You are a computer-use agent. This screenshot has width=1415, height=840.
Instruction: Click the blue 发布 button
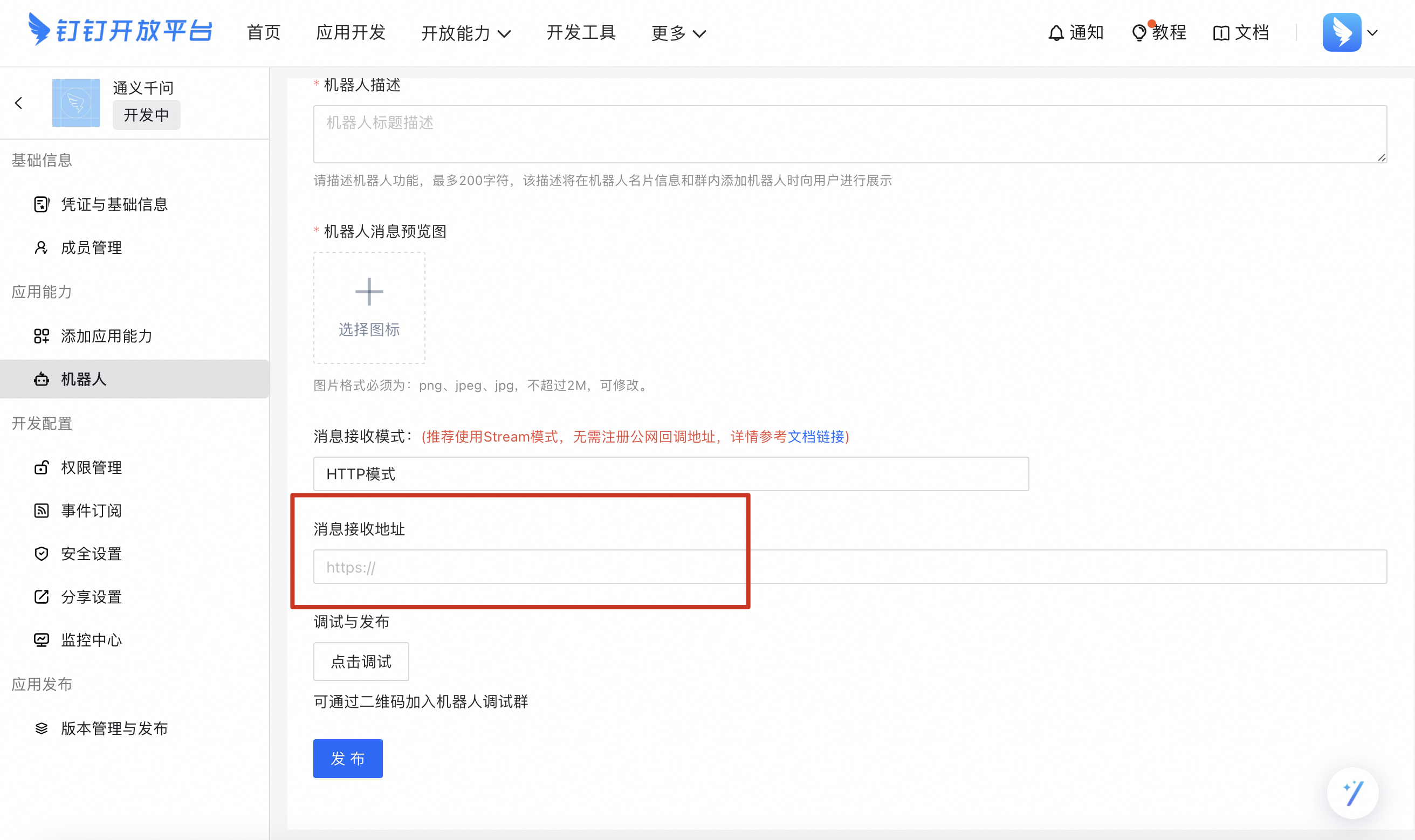pos(347,759)
